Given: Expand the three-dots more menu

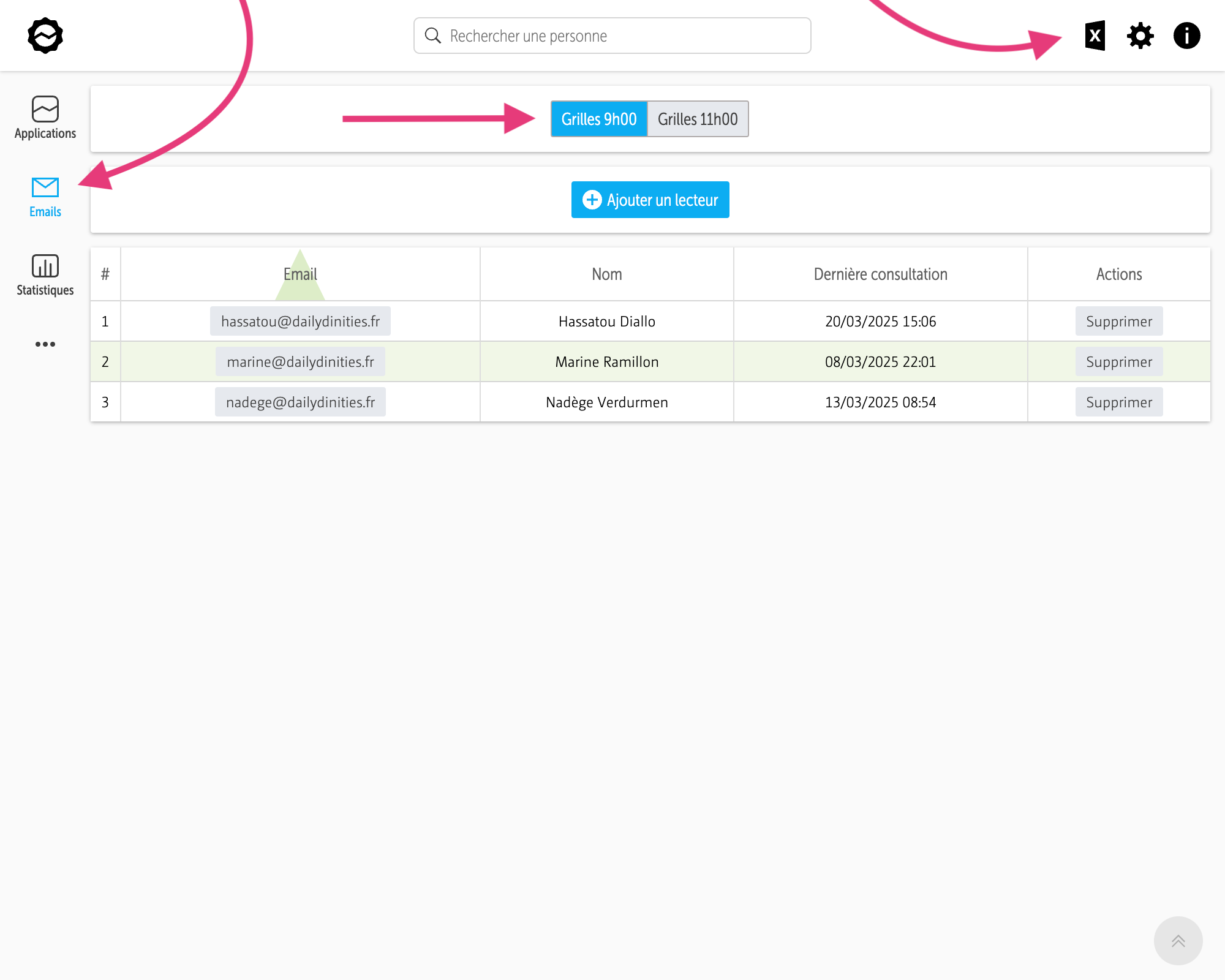Looking at the screenshot, I should [45, 344].
